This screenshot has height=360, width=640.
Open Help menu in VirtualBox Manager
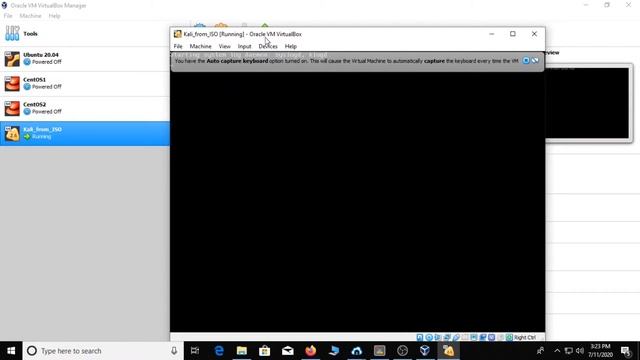[x=54, y=16]
